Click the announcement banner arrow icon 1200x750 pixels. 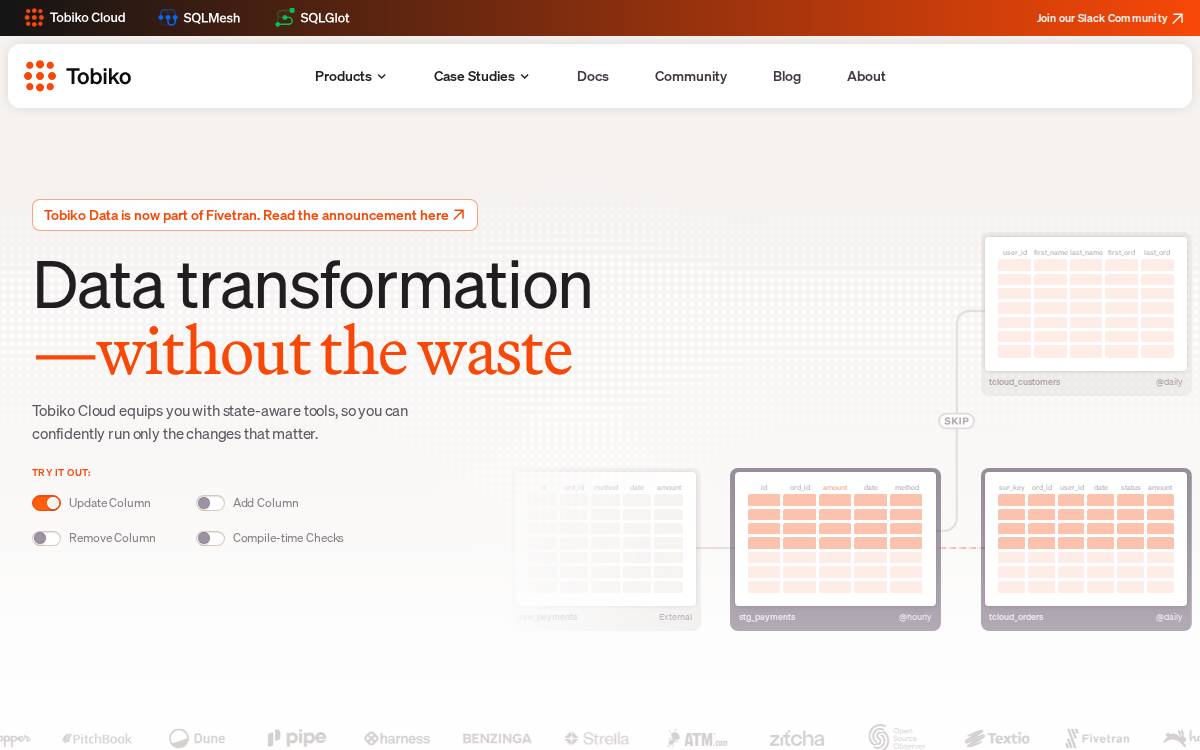[x=459, y=215]
